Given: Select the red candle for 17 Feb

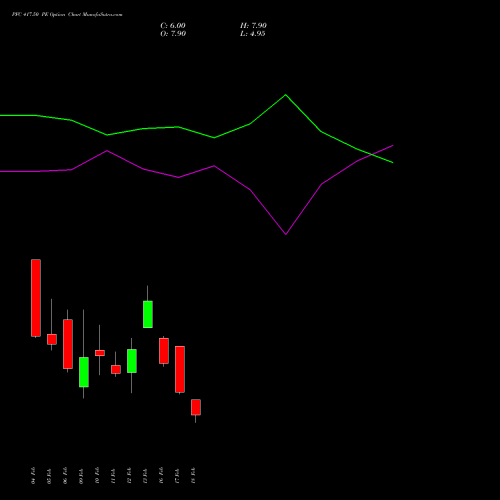Looking at the screenshot, I should 180,369.
